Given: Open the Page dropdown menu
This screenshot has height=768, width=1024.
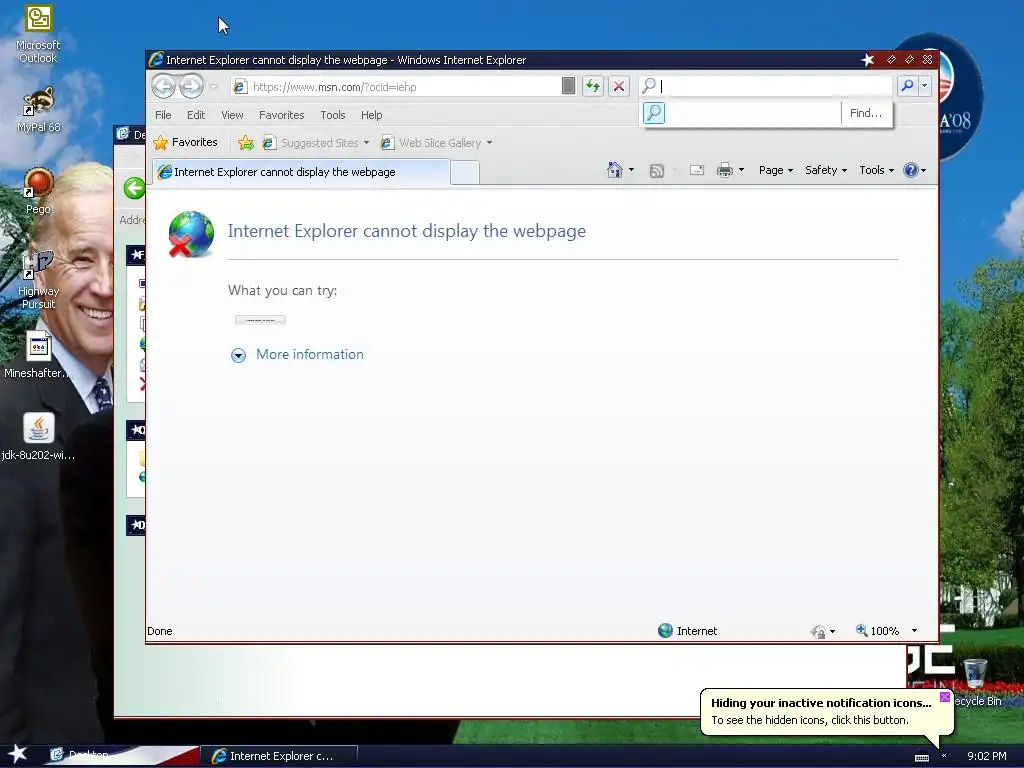Looking at the screenshot, I should coord(776,170).
